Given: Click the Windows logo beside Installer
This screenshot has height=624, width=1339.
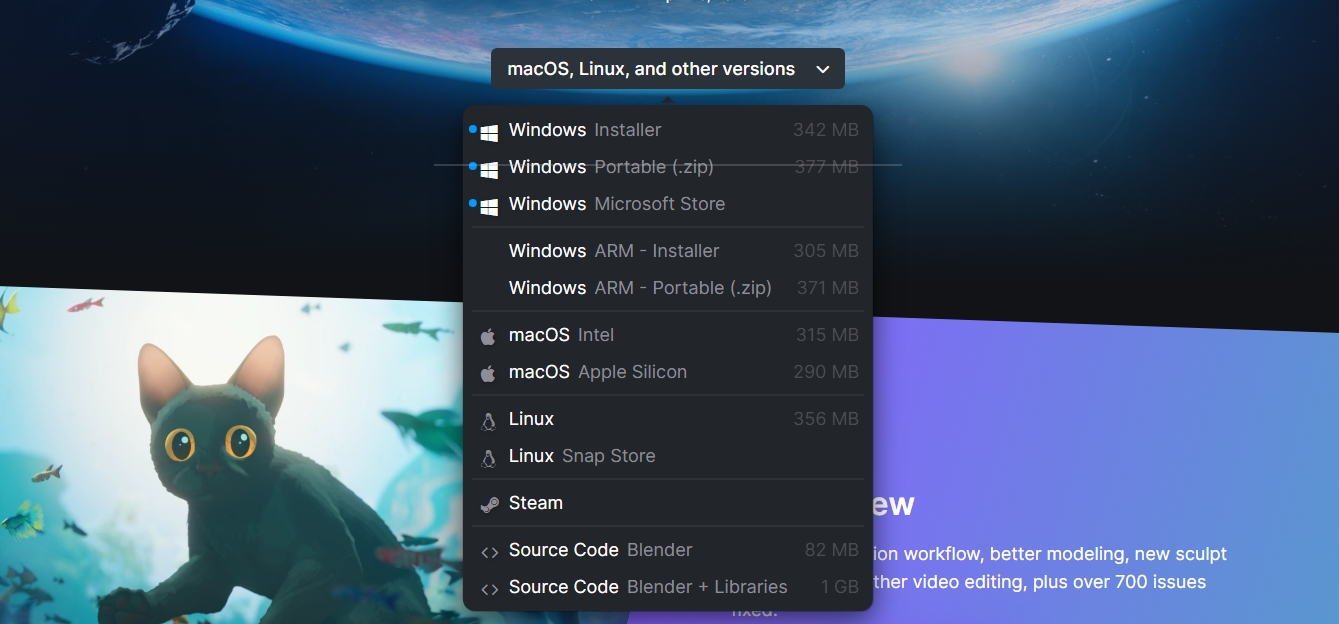Looking at the screenshot, I should point(489,131).
